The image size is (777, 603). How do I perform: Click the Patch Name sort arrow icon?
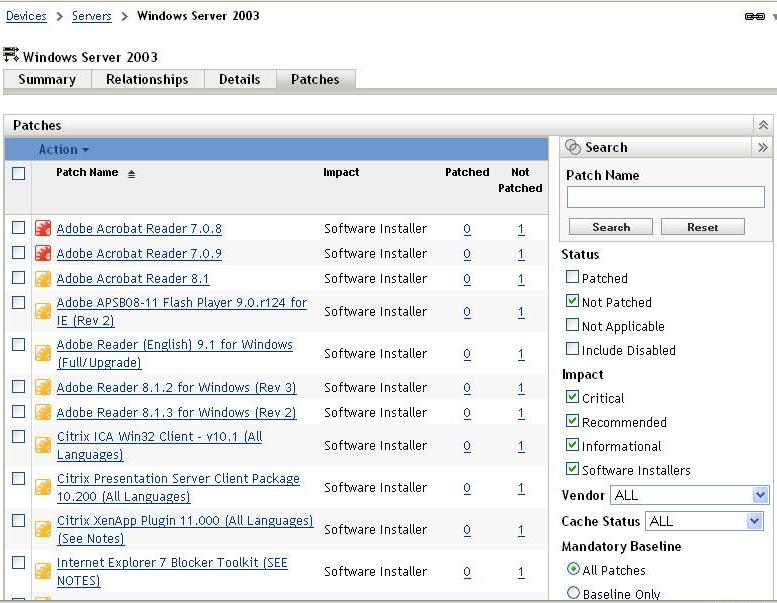(131, 174)
